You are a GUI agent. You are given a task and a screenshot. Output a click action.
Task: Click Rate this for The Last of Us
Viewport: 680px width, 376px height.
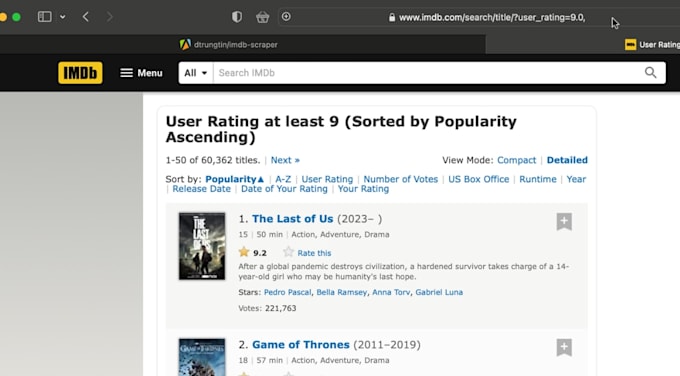[x=314, y=253]
